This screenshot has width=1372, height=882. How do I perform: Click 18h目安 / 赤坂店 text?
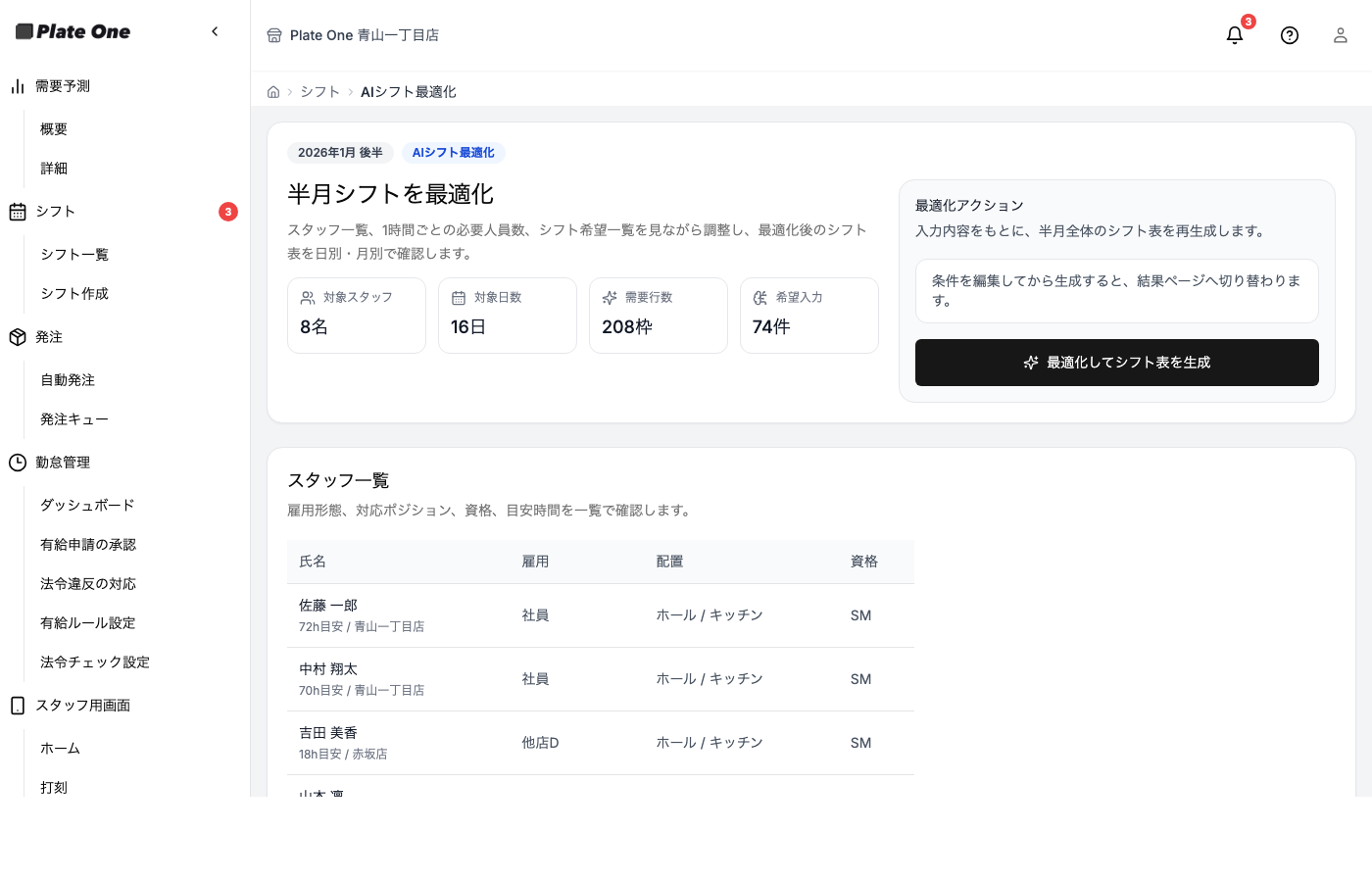coord(343,755)
